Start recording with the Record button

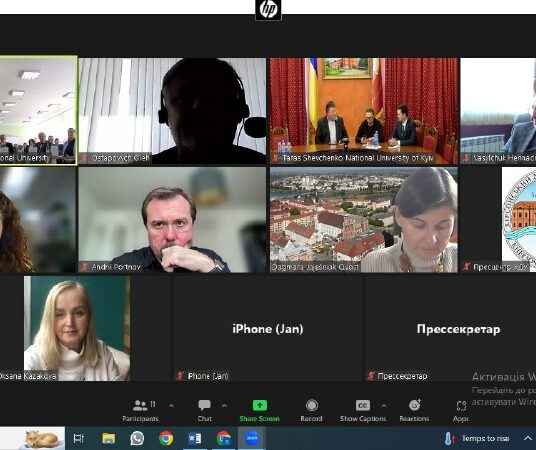point(311,411)
